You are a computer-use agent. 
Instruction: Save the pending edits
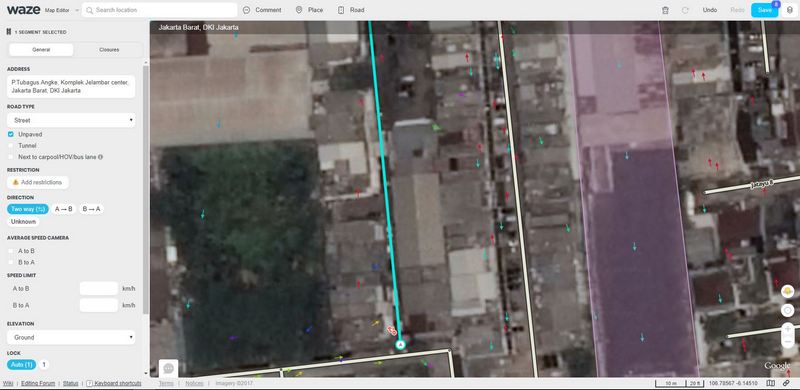764,10
